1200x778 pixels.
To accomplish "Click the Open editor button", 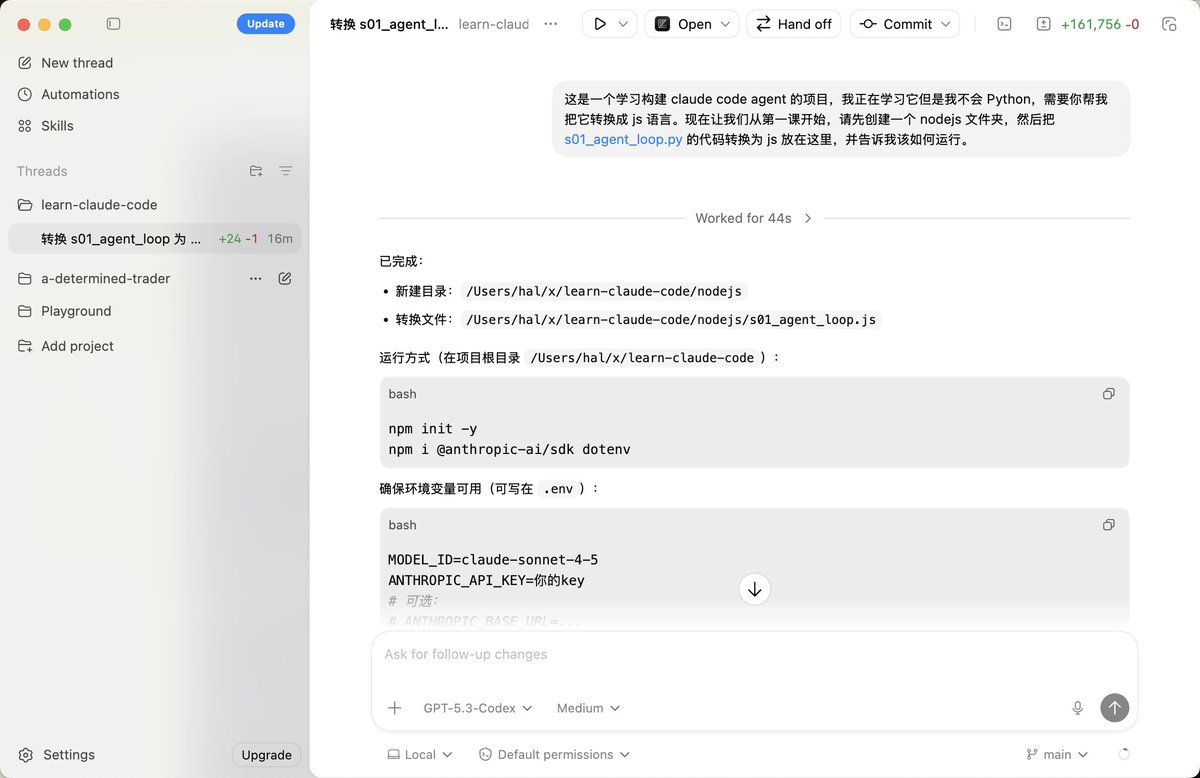I will tap(682, 24).
